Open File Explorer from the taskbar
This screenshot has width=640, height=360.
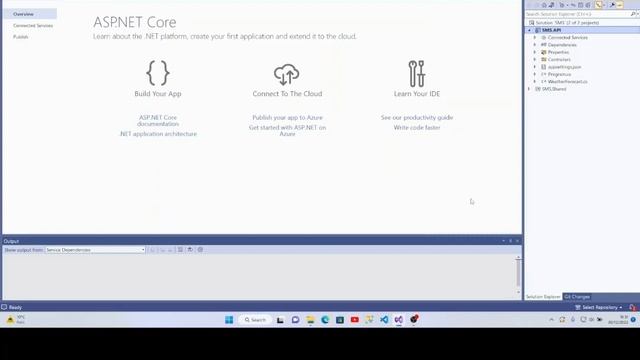310,320
